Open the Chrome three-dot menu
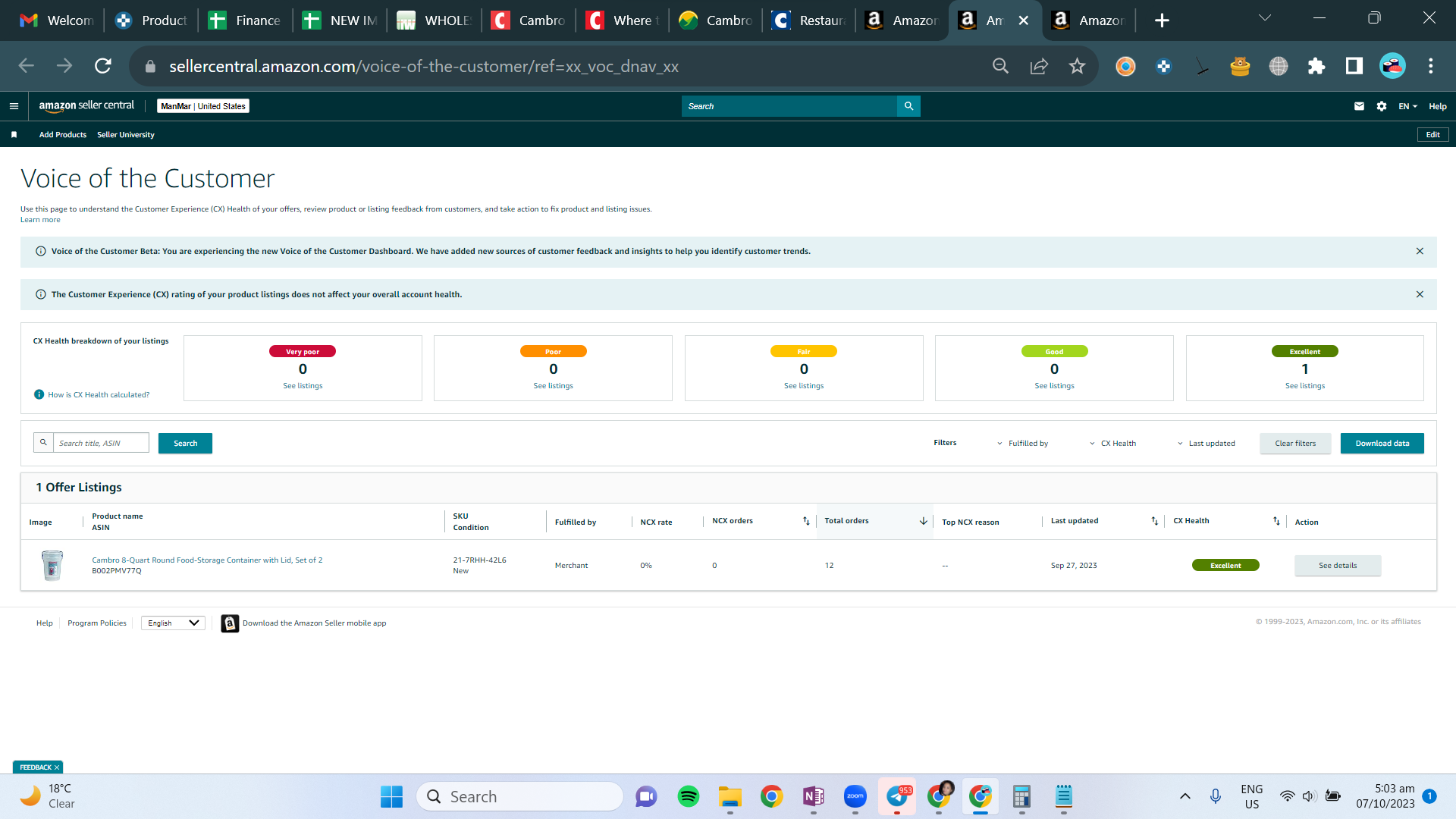The height and width of the screenshot is (819, 1456). 1431,66
